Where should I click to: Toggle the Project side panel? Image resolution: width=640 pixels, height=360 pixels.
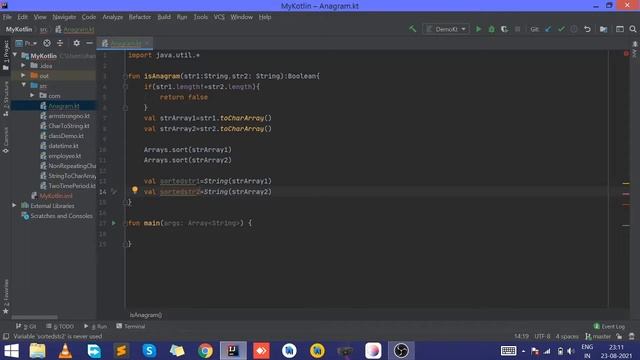pyautogui.click(x=6, y=55)
